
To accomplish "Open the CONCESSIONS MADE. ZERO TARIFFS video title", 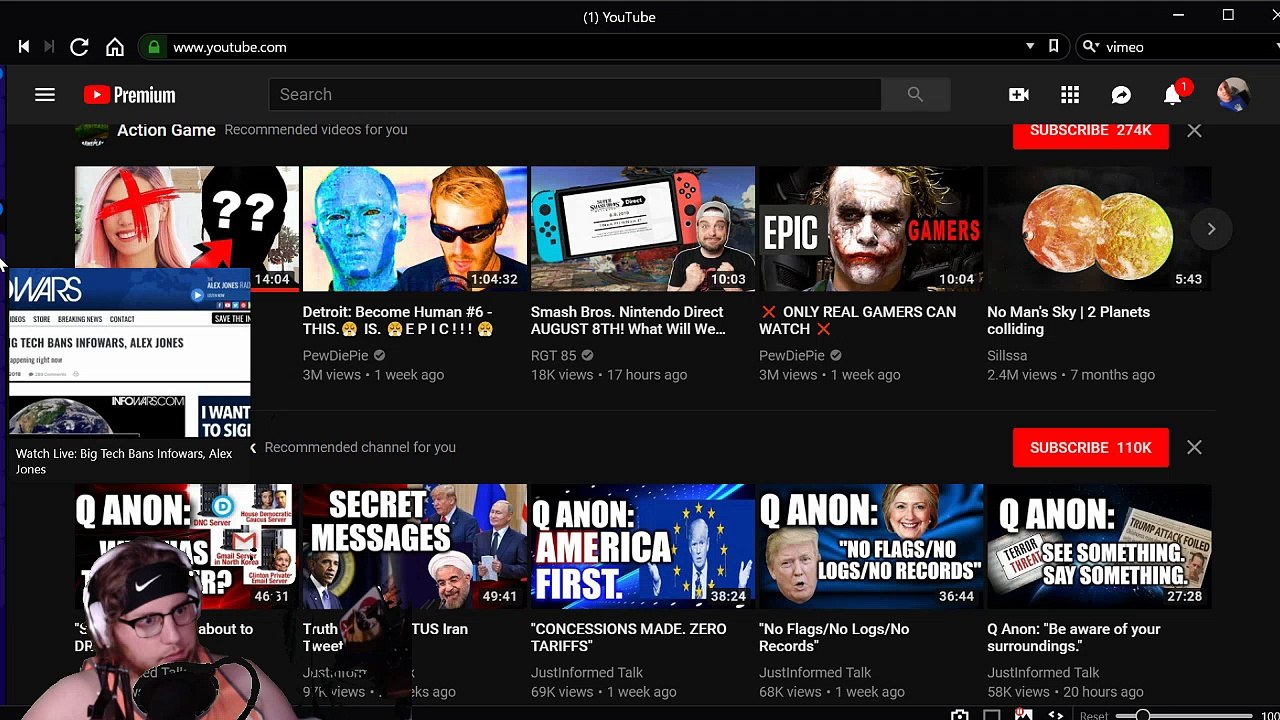I will click(628, 637).
